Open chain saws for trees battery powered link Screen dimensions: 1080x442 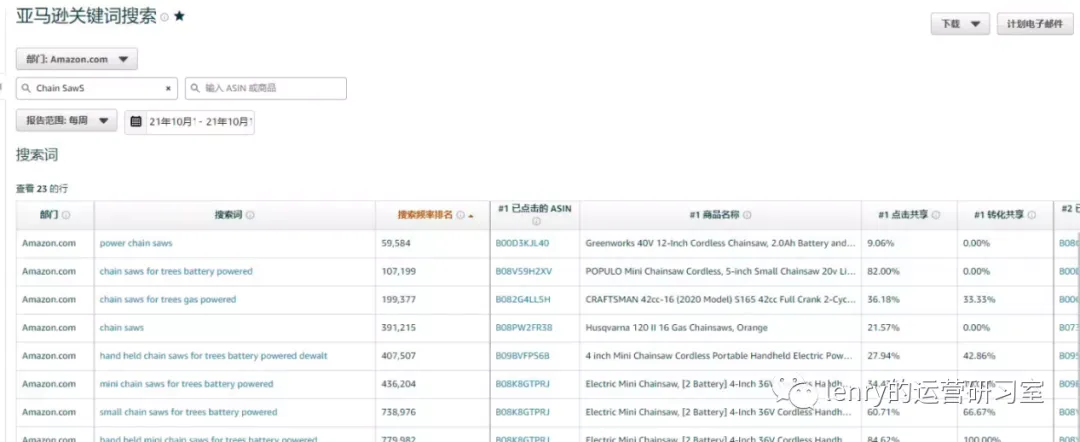[176, 271]
